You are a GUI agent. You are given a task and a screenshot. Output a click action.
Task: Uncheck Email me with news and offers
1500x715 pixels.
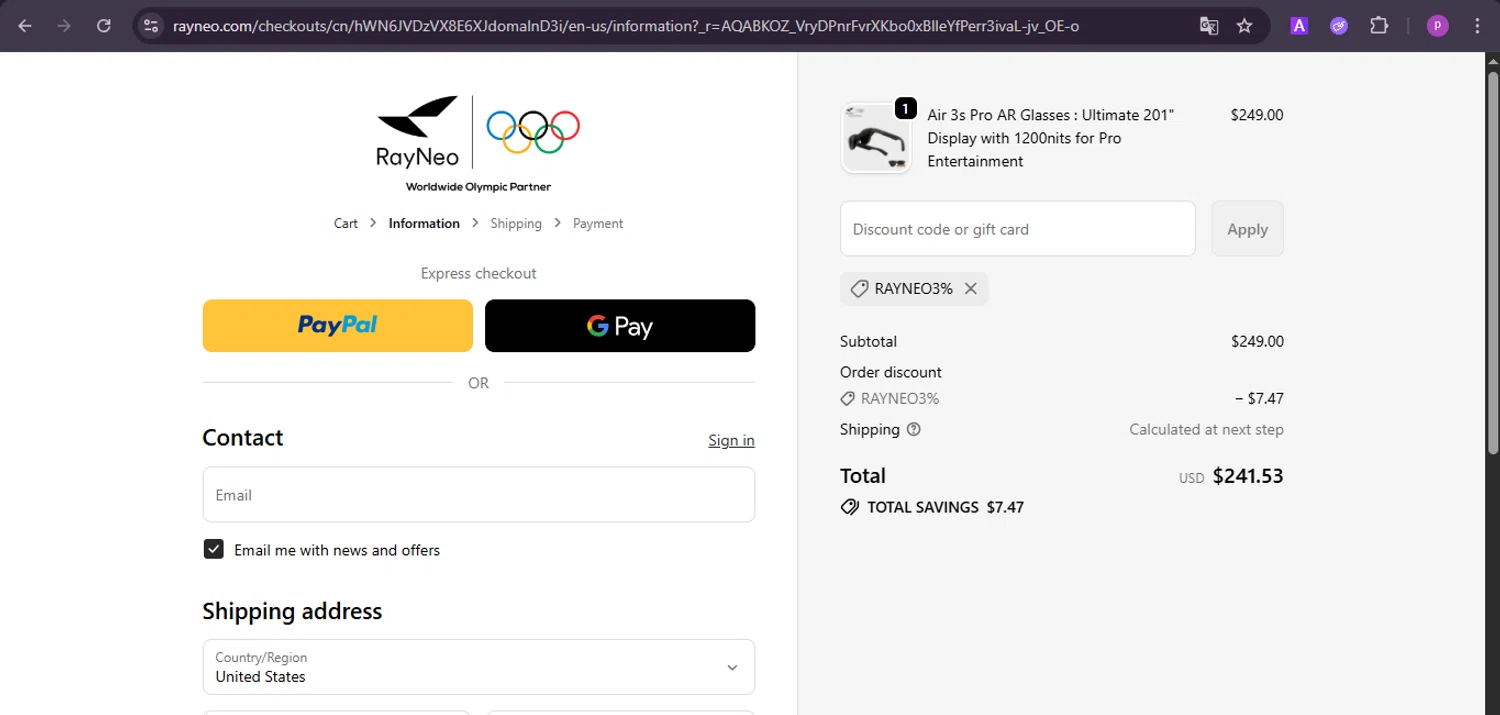(213, 549)
